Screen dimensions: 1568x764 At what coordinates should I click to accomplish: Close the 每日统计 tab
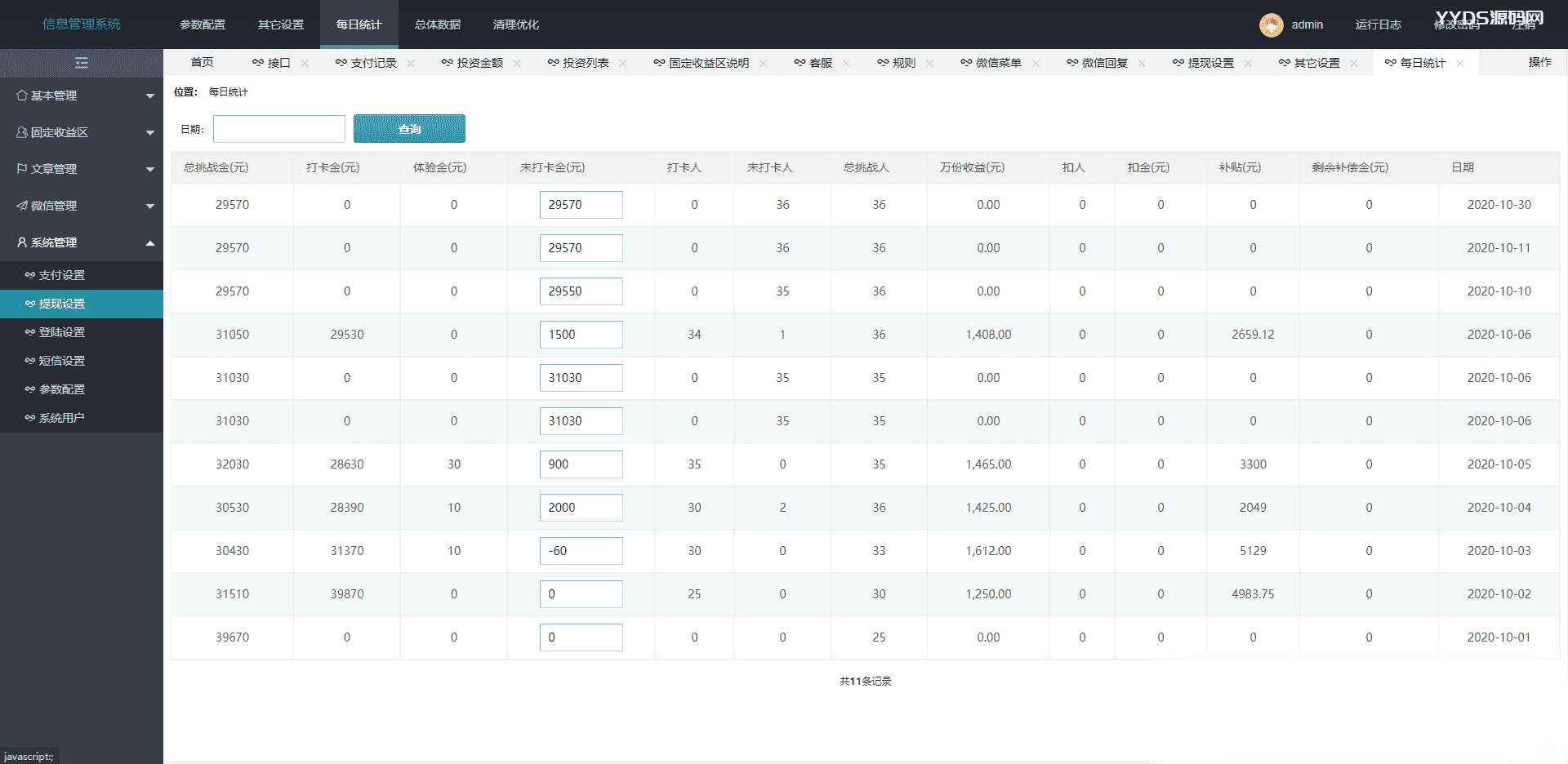click(1460, 64)
